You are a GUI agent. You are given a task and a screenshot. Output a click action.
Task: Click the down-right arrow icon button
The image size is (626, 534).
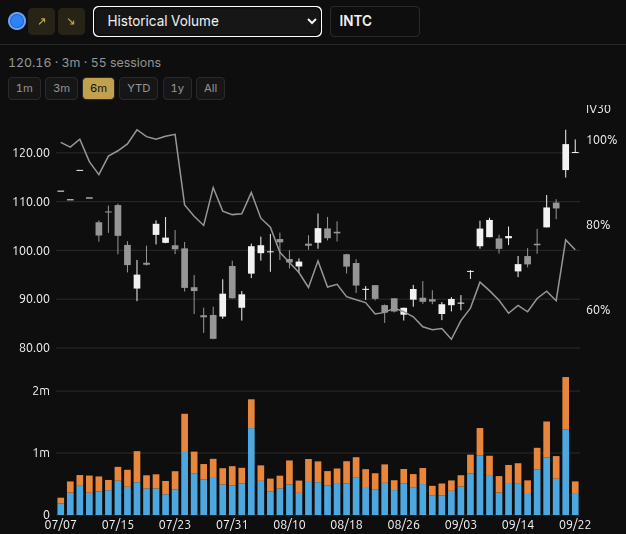(x=71, y=22)
